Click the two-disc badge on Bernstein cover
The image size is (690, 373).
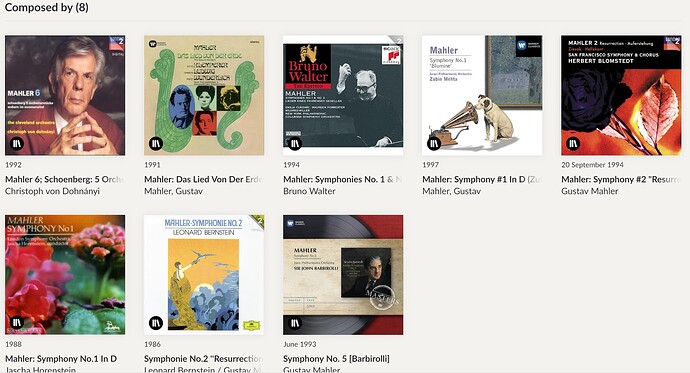(x=257, y=221)
